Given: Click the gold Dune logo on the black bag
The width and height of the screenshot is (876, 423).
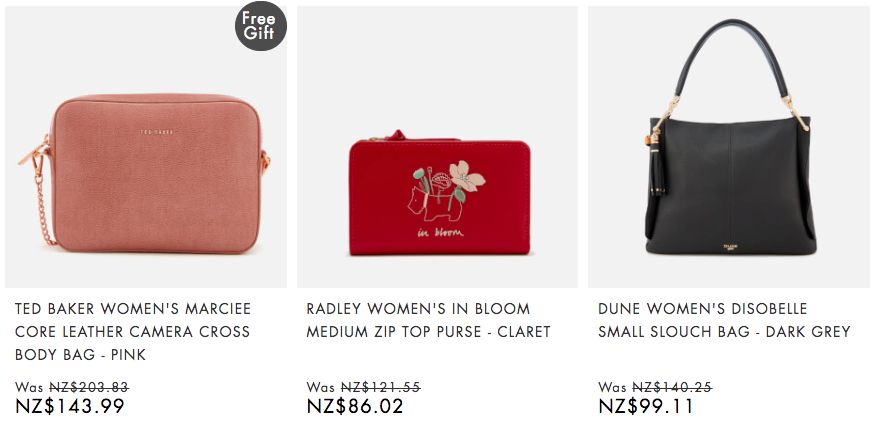Looking at the screenshot, I should (x=731, y=246).
